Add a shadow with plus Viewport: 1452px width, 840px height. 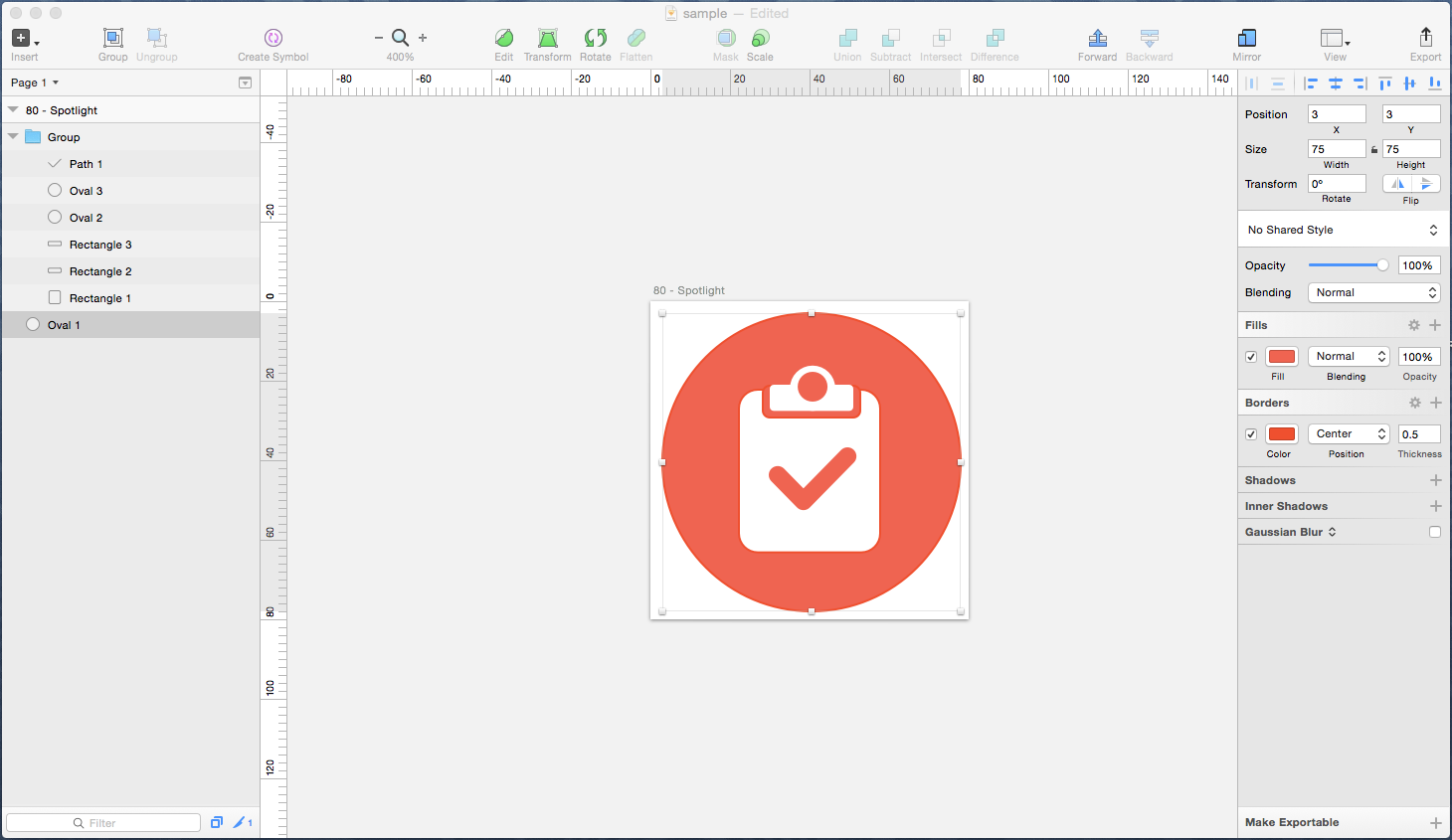click(1435, 480)
